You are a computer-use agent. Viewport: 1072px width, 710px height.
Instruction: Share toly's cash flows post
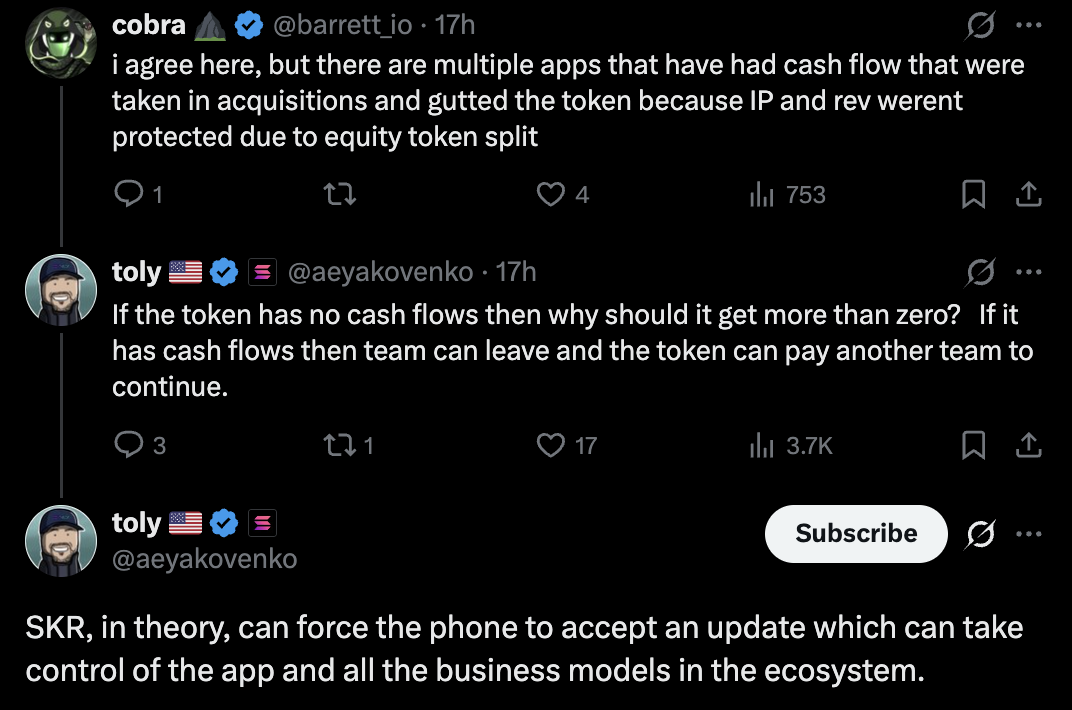pyautogui.click(x=1027, y=445)
